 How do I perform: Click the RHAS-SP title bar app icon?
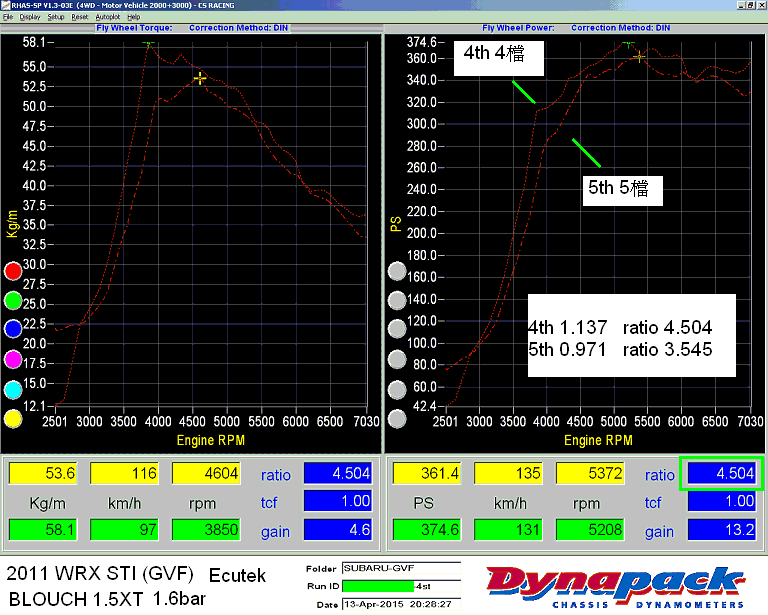point(5,5)
